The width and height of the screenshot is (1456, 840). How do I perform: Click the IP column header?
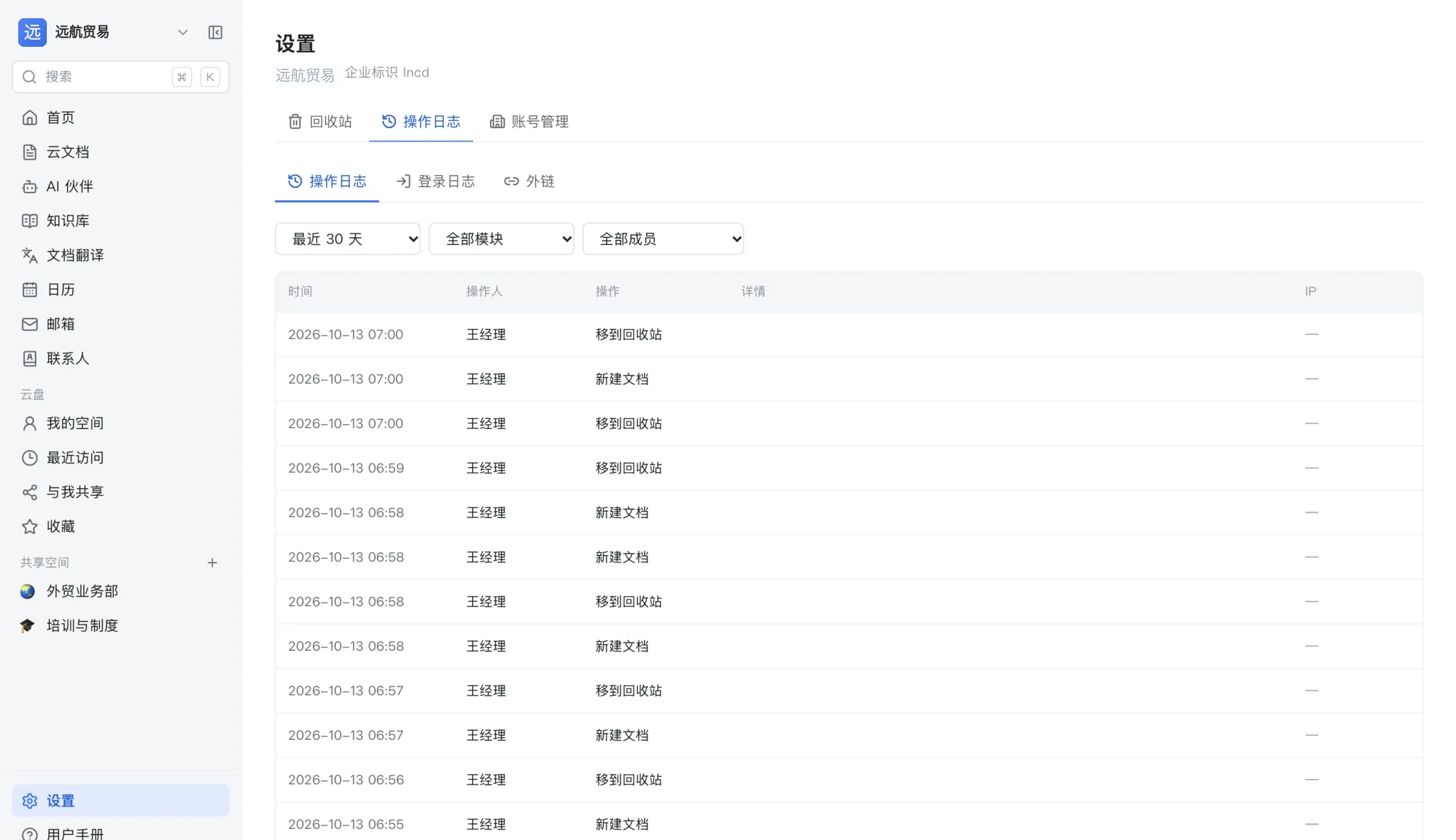(x=1310, y=292)
